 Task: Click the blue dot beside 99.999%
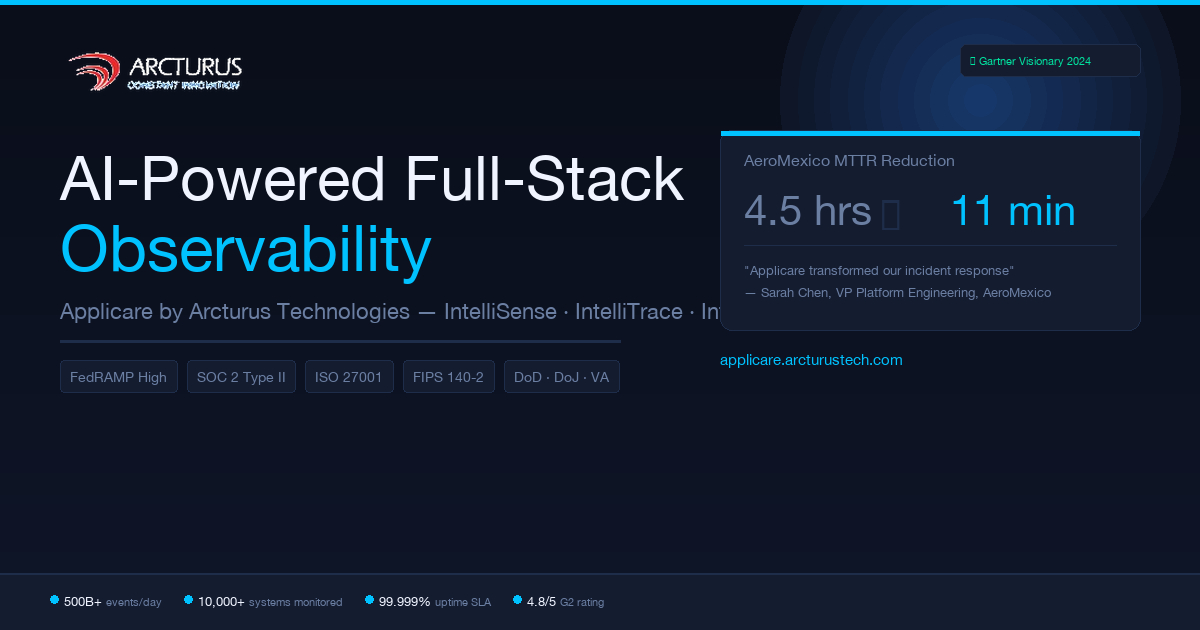tap(369, 600)
